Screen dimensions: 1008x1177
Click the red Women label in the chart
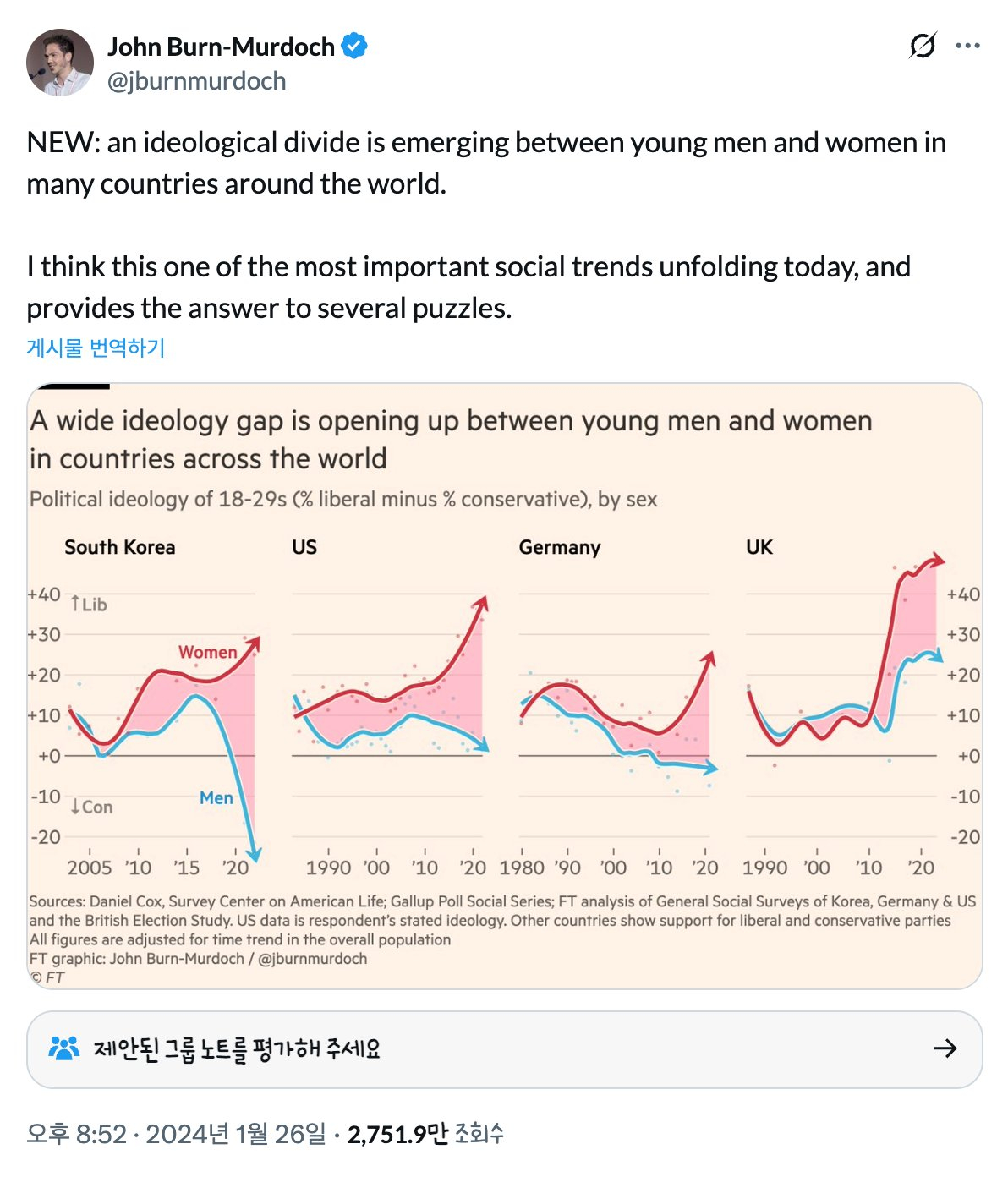207,652
